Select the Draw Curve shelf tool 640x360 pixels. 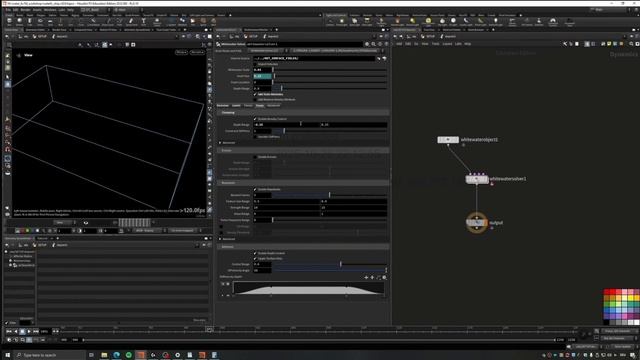(108, 21)
